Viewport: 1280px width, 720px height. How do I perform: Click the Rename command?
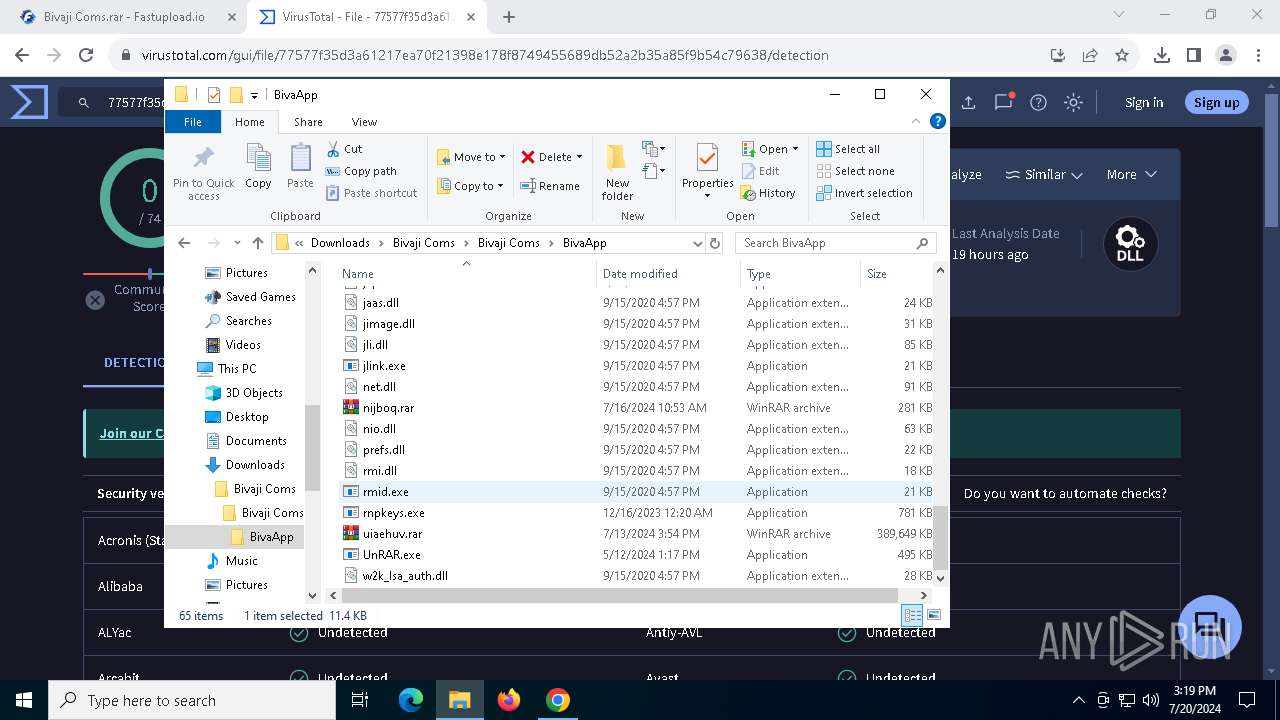550,186
